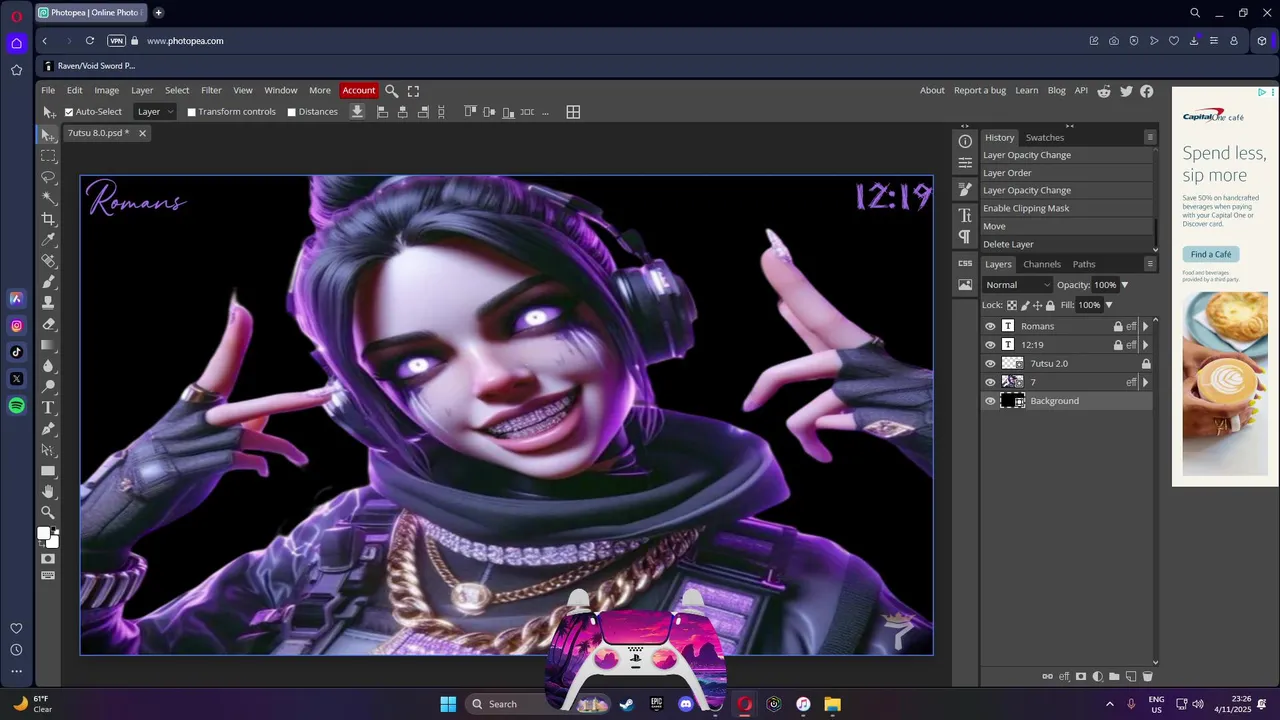The height and width of the screenshot is (720, 1280).
Task: Open search magnifier in menu bar
Action: point(392,90)
